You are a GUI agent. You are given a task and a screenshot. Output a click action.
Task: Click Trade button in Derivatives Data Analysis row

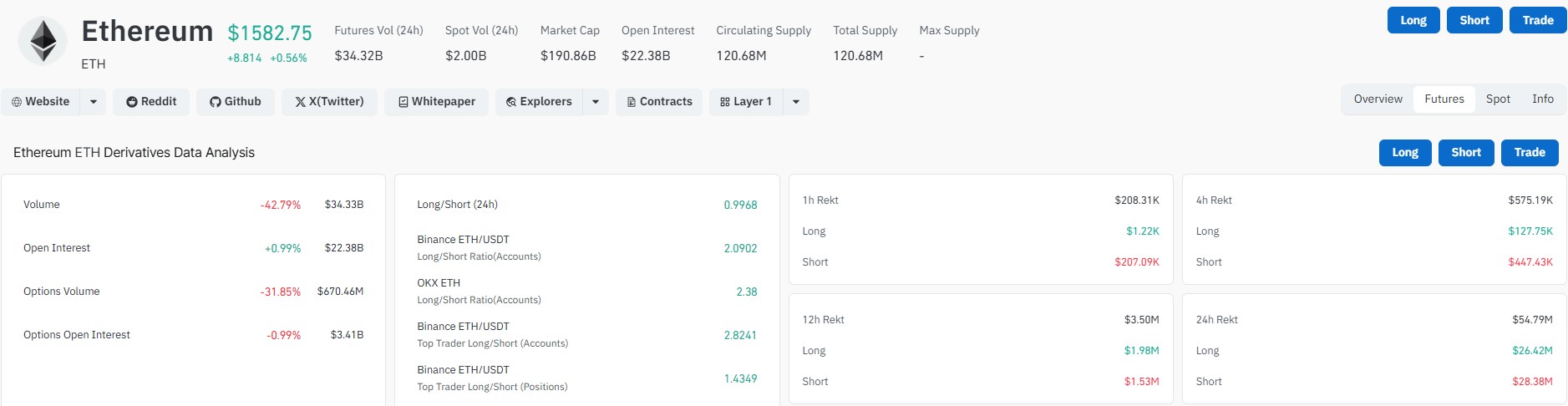coord(1530,152)
